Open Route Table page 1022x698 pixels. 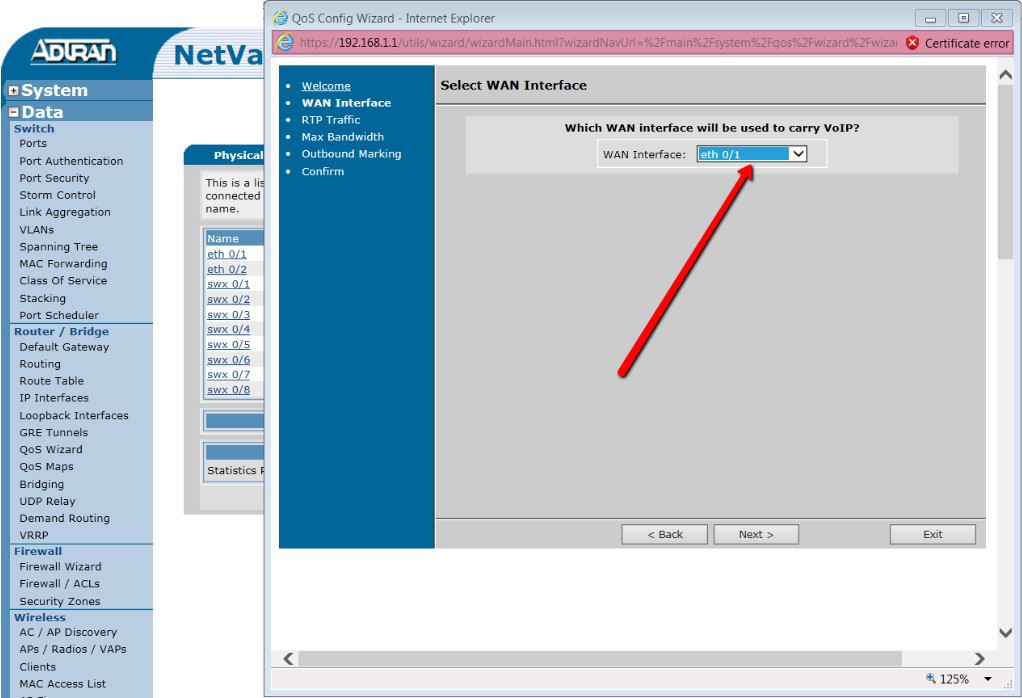point(51,381)
